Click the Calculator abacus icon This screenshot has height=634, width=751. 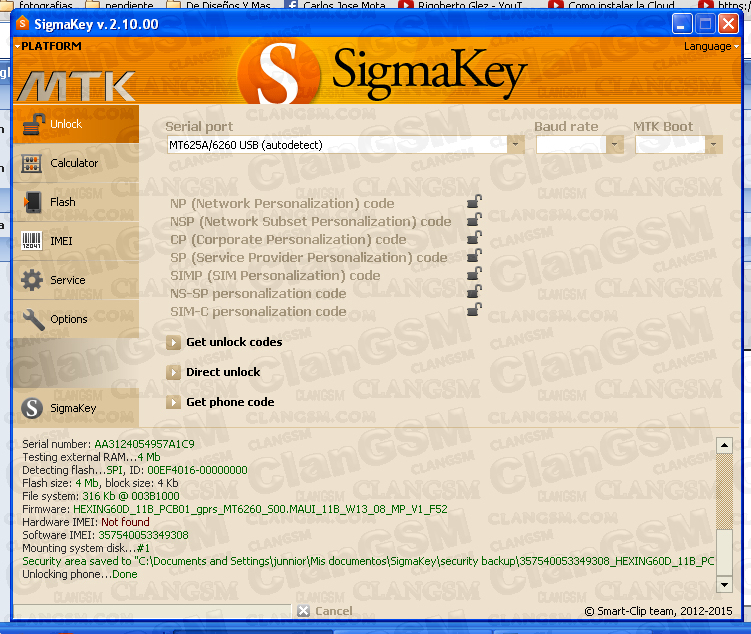coord(32,164)
